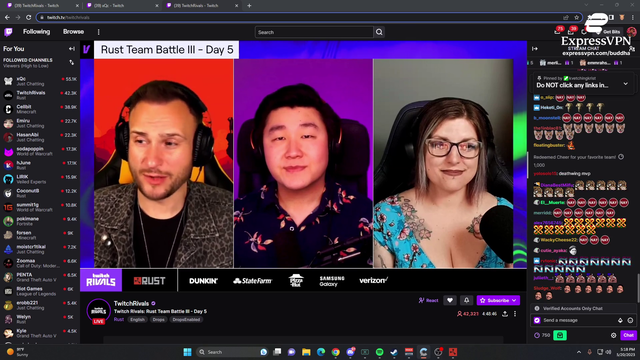
Task: Open the TwitchRivals channel name link
Action: tap(131, 303)
